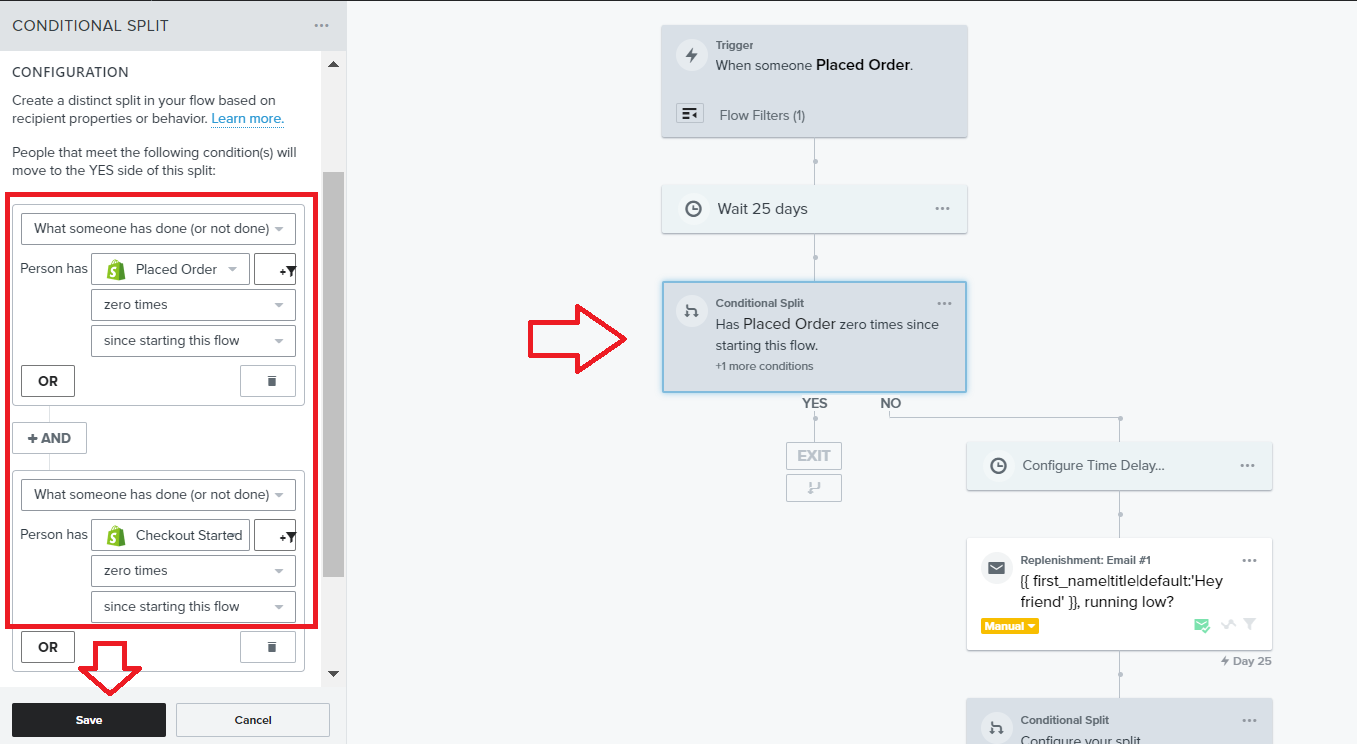The height and width of the screenshot is (744, 1357).
Task: Click the Save button
Action: click(89, 720)
